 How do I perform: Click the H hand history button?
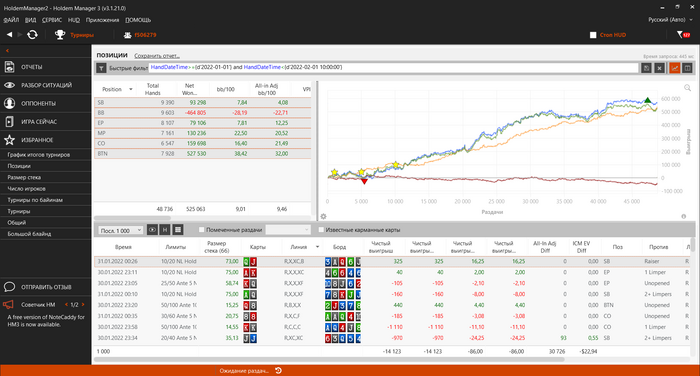165,230
